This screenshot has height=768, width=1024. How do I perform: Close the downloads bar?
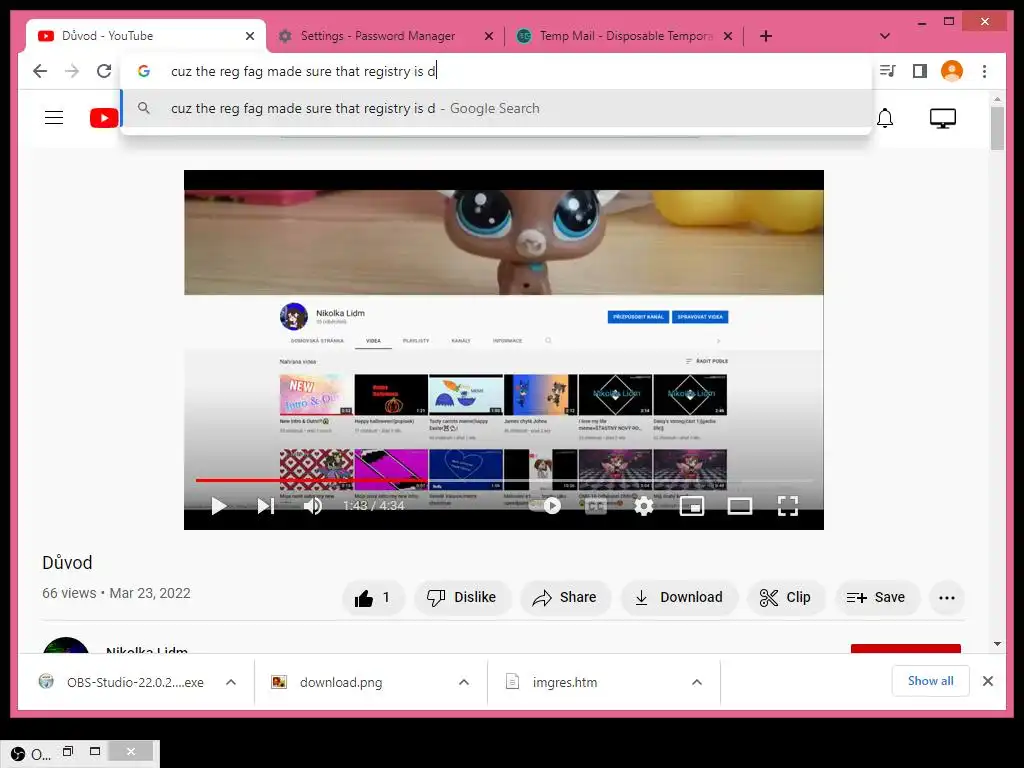pos(987,681)
